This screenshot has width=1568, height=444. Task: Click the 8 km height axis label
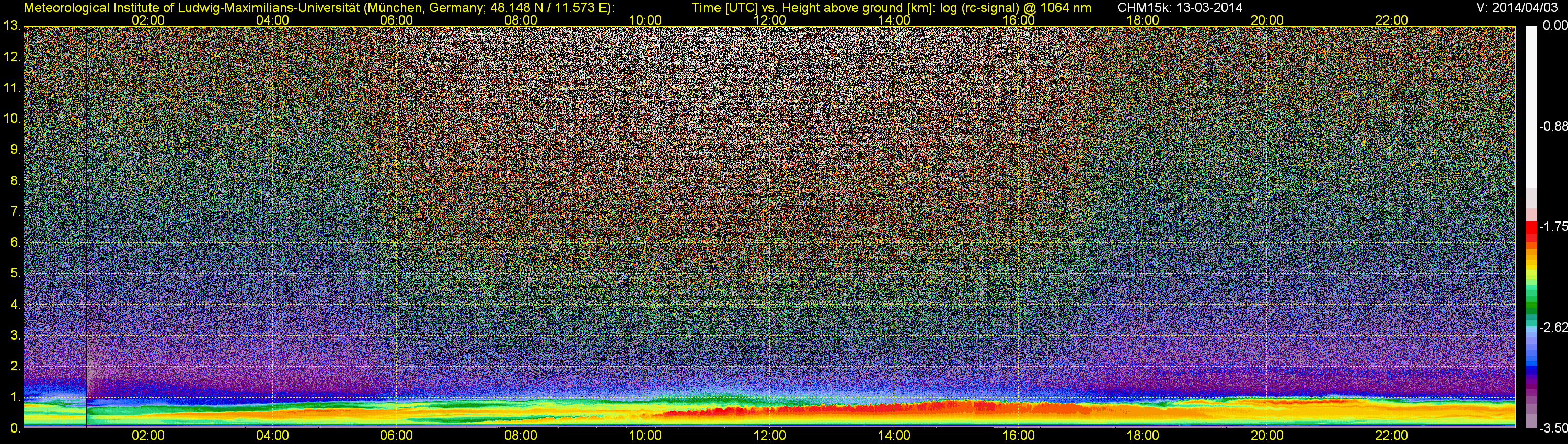coord(15,181)
